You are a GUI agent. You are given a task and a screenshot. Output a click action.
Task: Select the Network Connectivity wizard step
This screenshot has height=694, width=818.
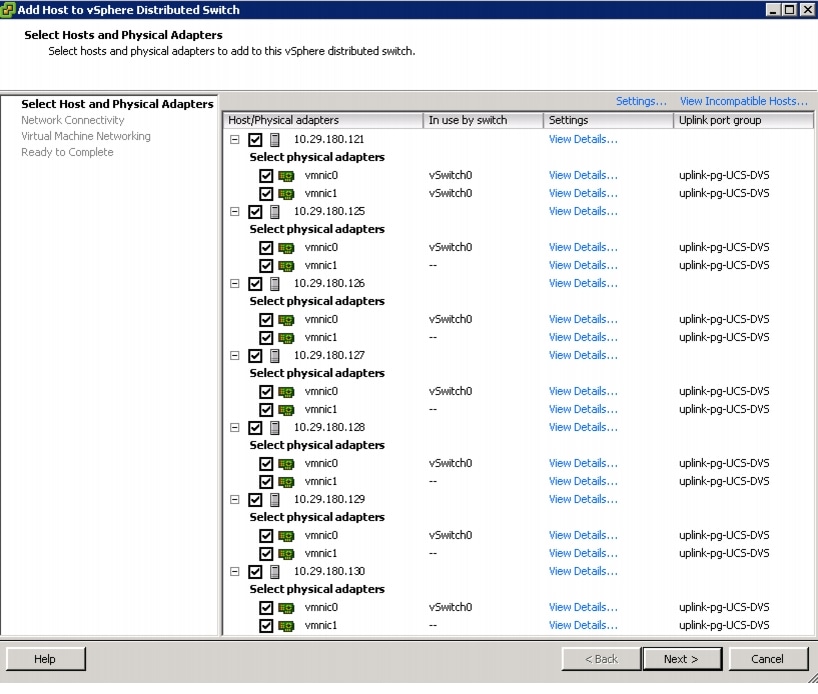click(x=73, y=120)
